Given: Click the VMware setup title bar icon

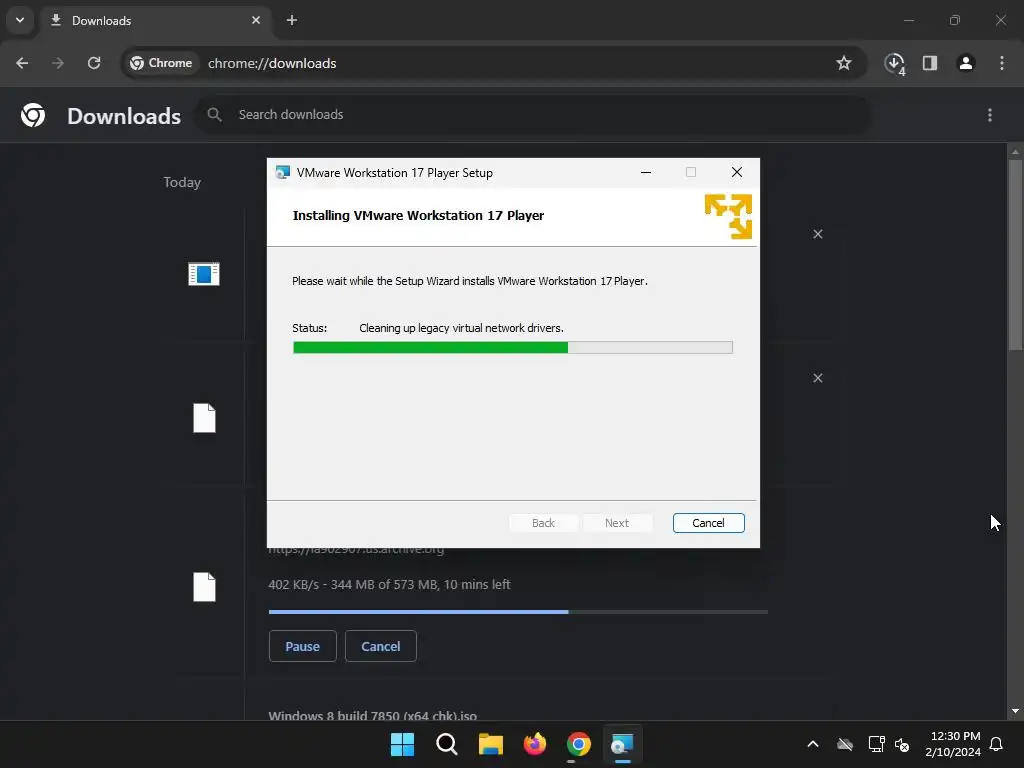Looking at the screenshot, I should coord(282,172).
